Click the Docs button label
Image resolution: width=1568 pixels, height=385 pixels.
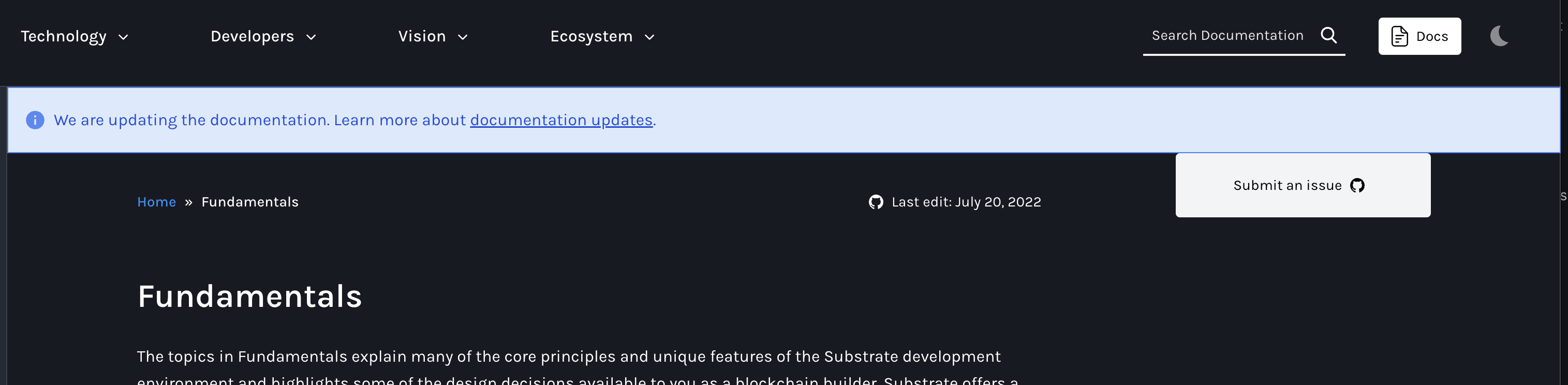(1432, 37)
